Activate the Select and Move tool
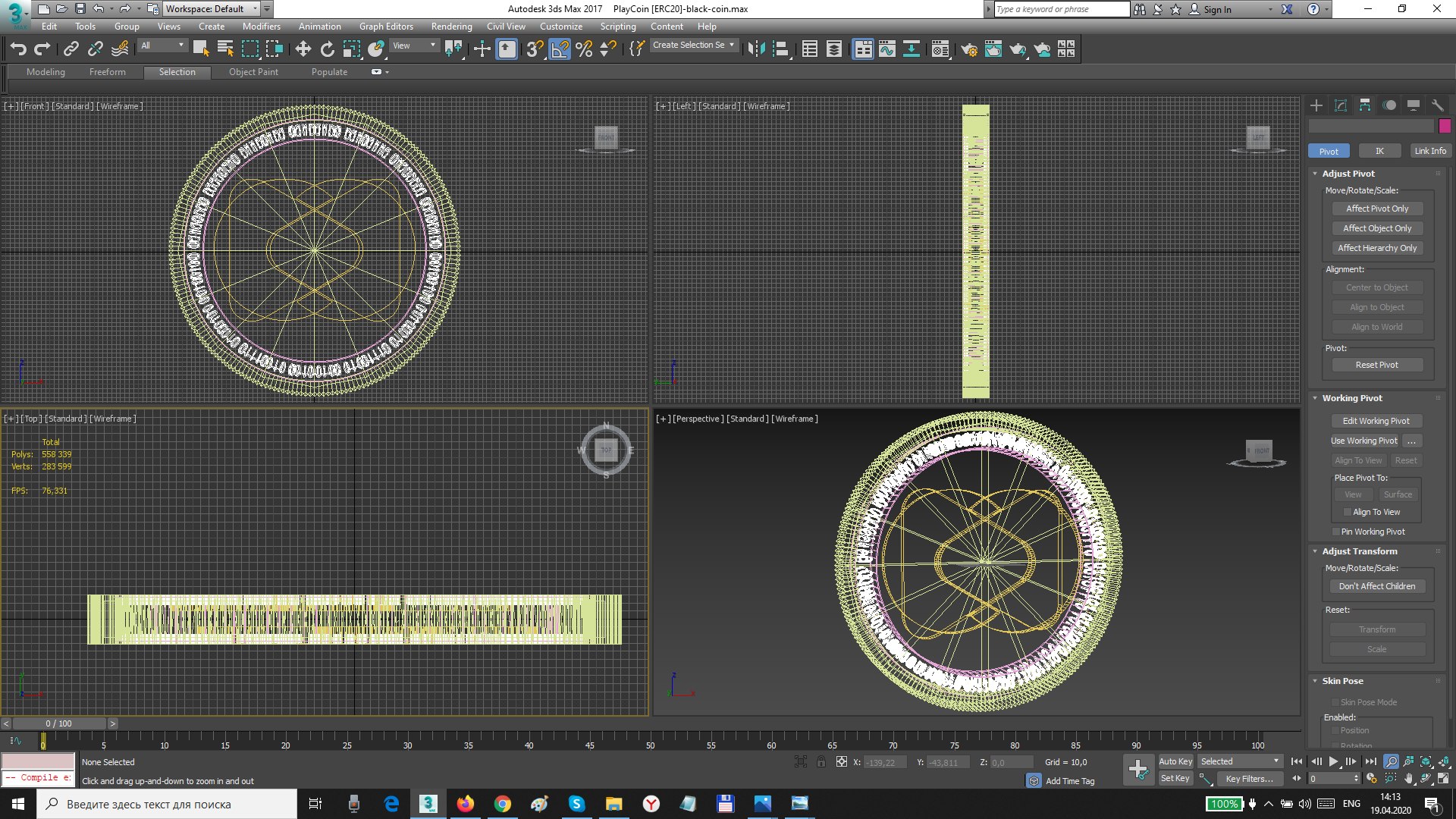 click(x=303, y=49)
